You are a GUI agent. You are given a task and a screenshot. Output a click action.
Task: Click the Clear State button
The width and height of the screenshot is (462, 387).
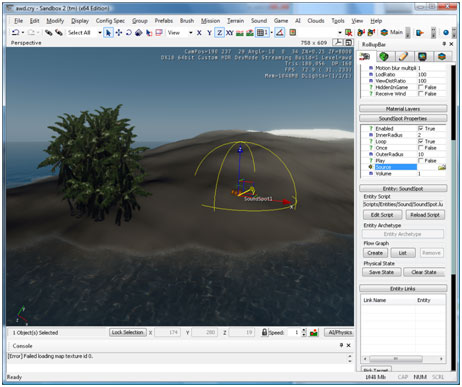click(424, 272)
